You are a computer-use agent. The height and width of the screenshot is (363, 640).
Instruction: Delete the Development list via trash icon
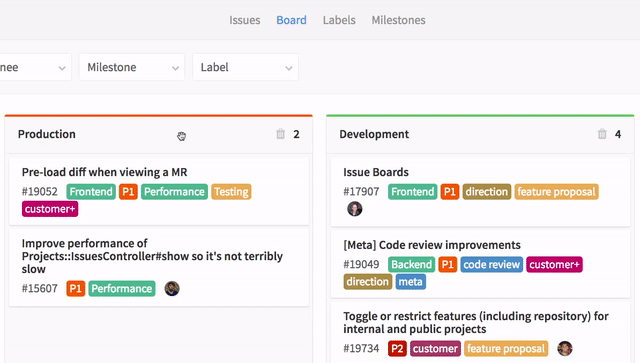pyautogui.click(x=602, y=134)
